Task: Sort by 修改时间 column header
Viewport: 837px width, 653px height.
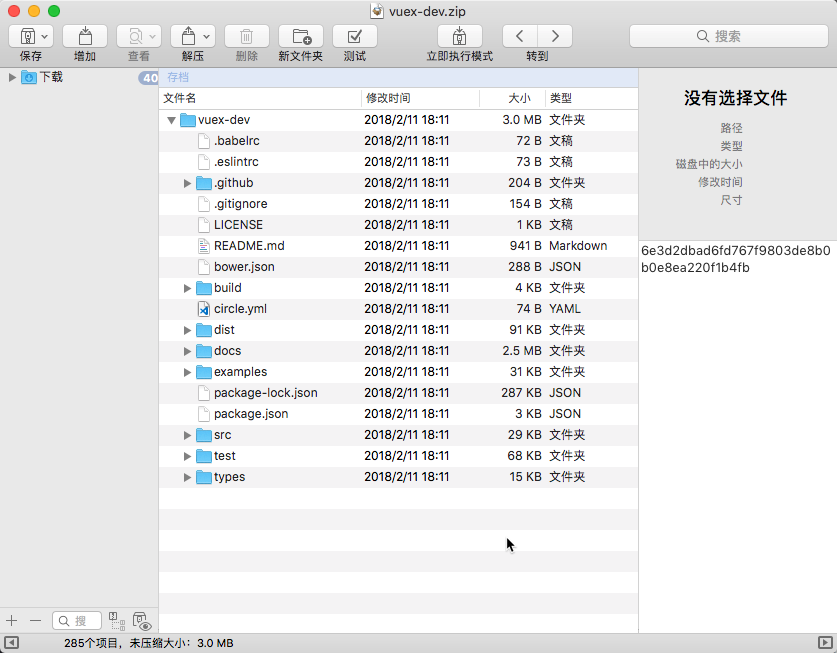Action: (x=420, y=98)
